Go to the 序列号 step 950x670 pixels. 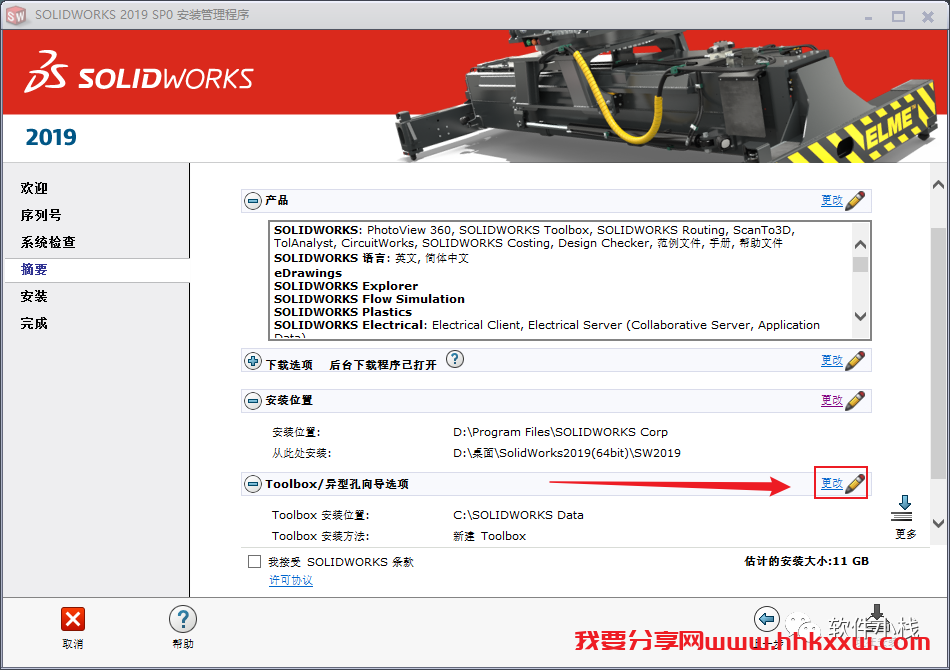(41, 215)
